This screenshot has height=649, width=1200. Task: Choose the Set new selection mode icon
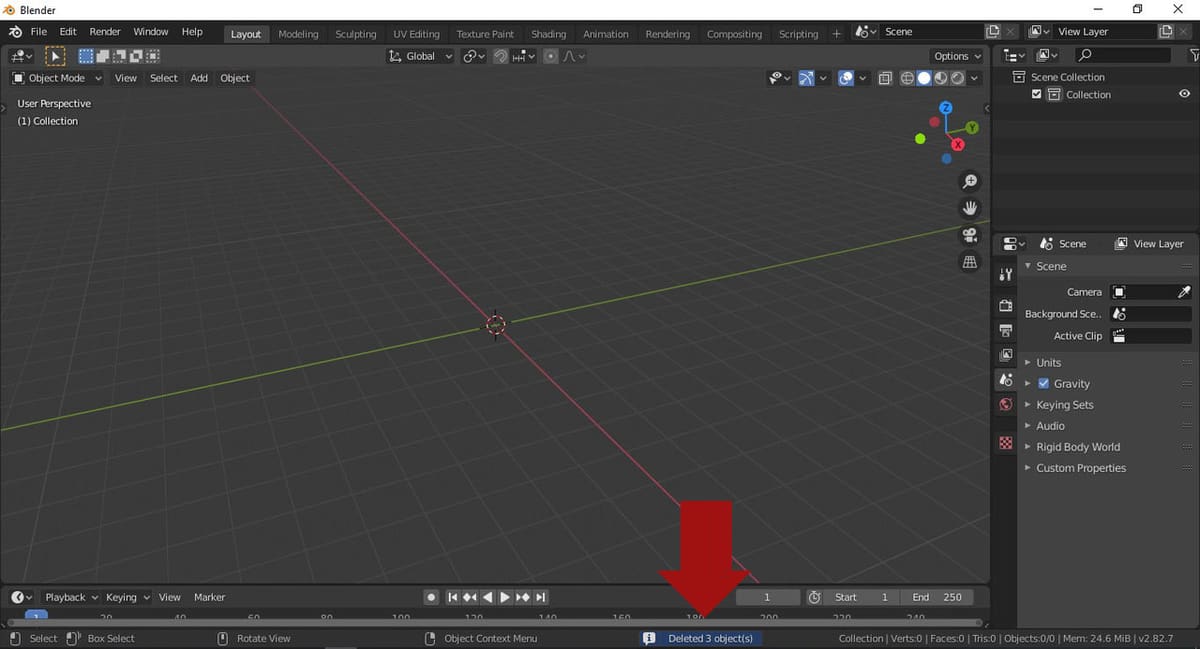86,56
